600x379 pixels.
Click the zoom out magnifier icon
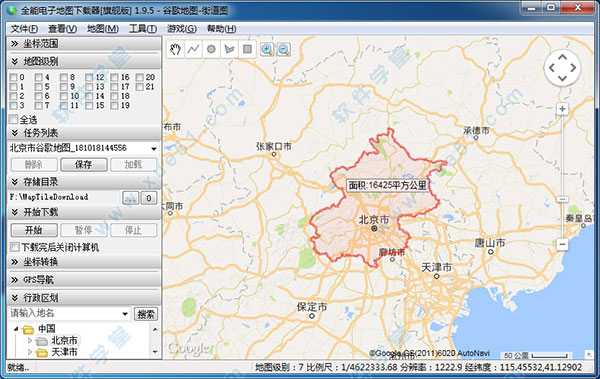284,49
